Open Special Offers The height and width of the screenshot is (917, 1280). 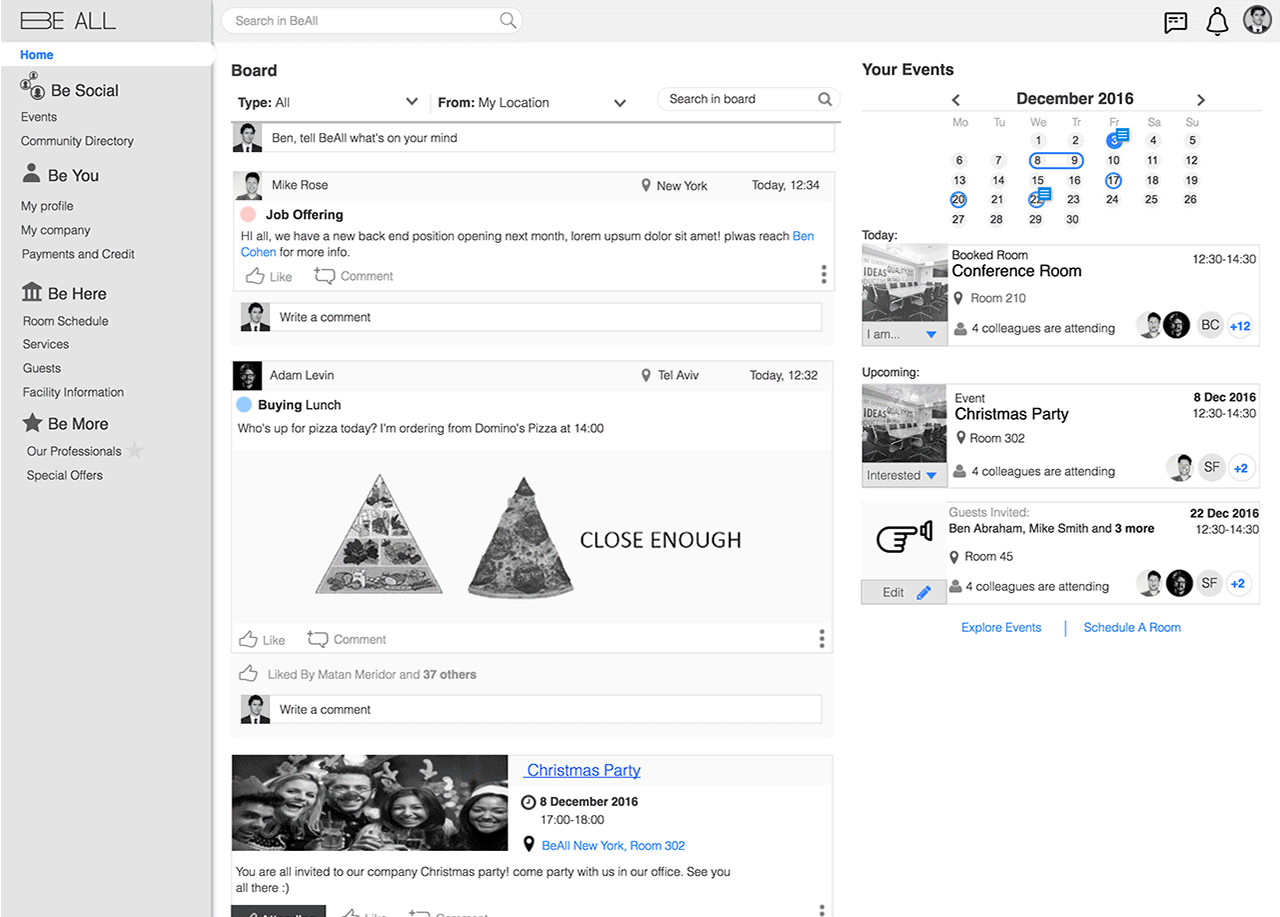[65, 475]
